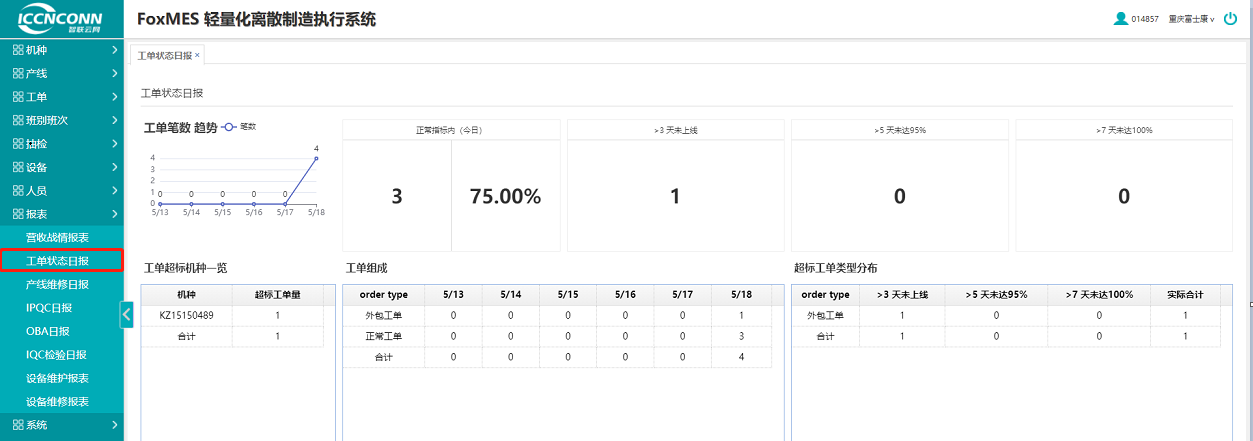Screen dimensions: 1253x441
Task: Expand the 设备 menu chevron
Action: (115, 167)
